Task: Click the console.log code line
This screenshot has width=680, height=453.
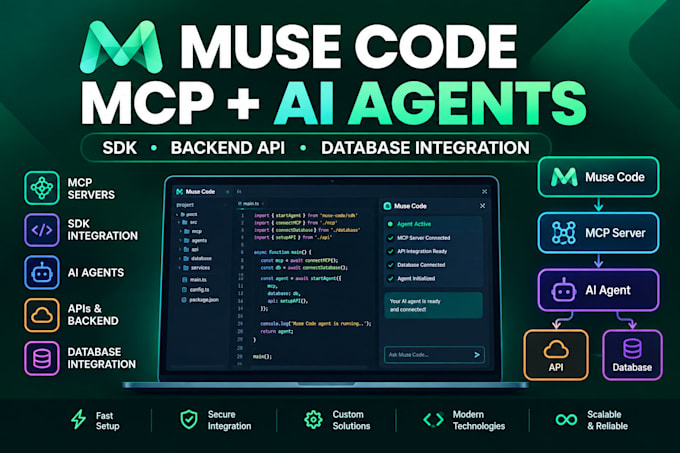Action: click(316, 323)
